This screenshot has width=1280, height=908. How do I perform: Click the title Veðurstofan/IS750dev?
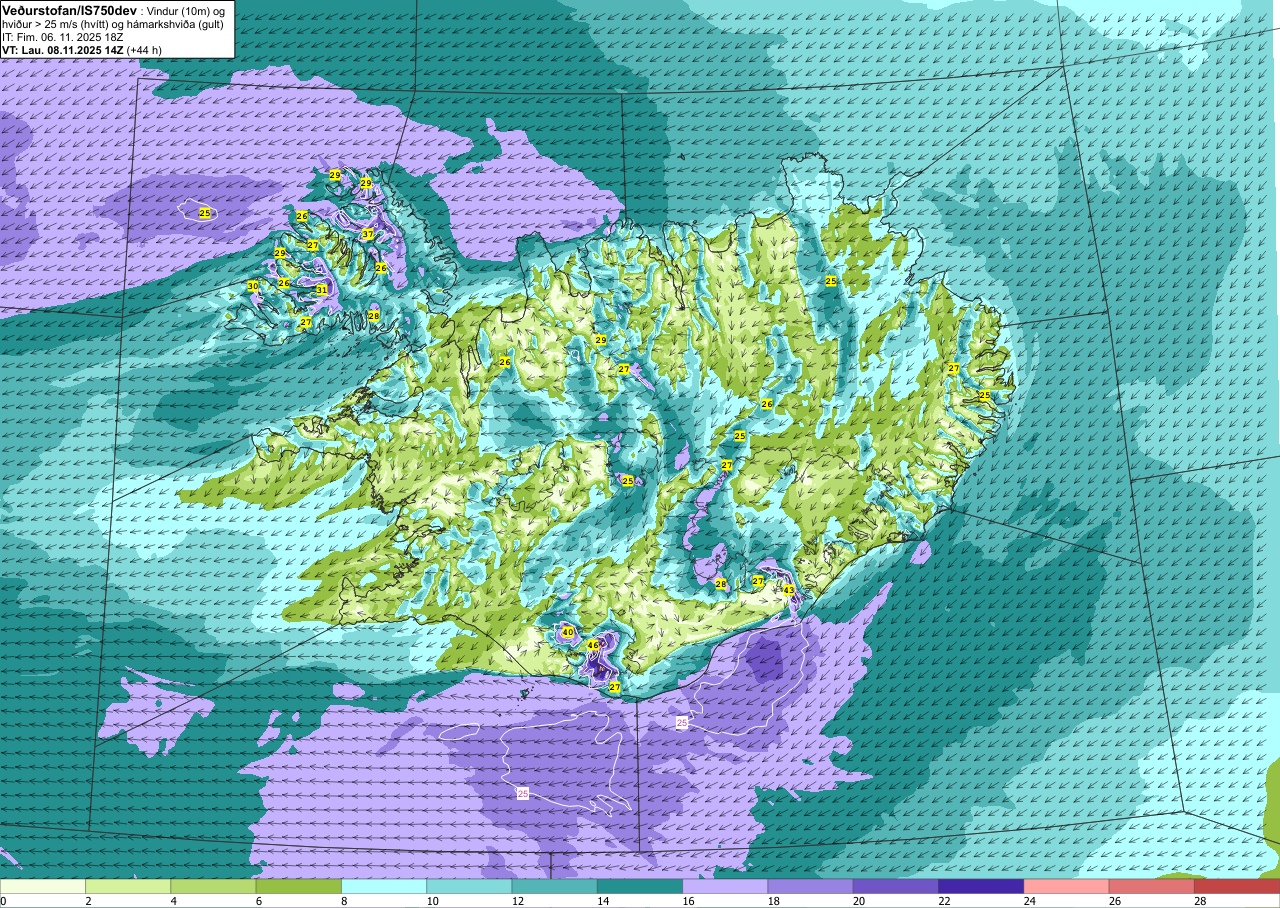point(69,9)
